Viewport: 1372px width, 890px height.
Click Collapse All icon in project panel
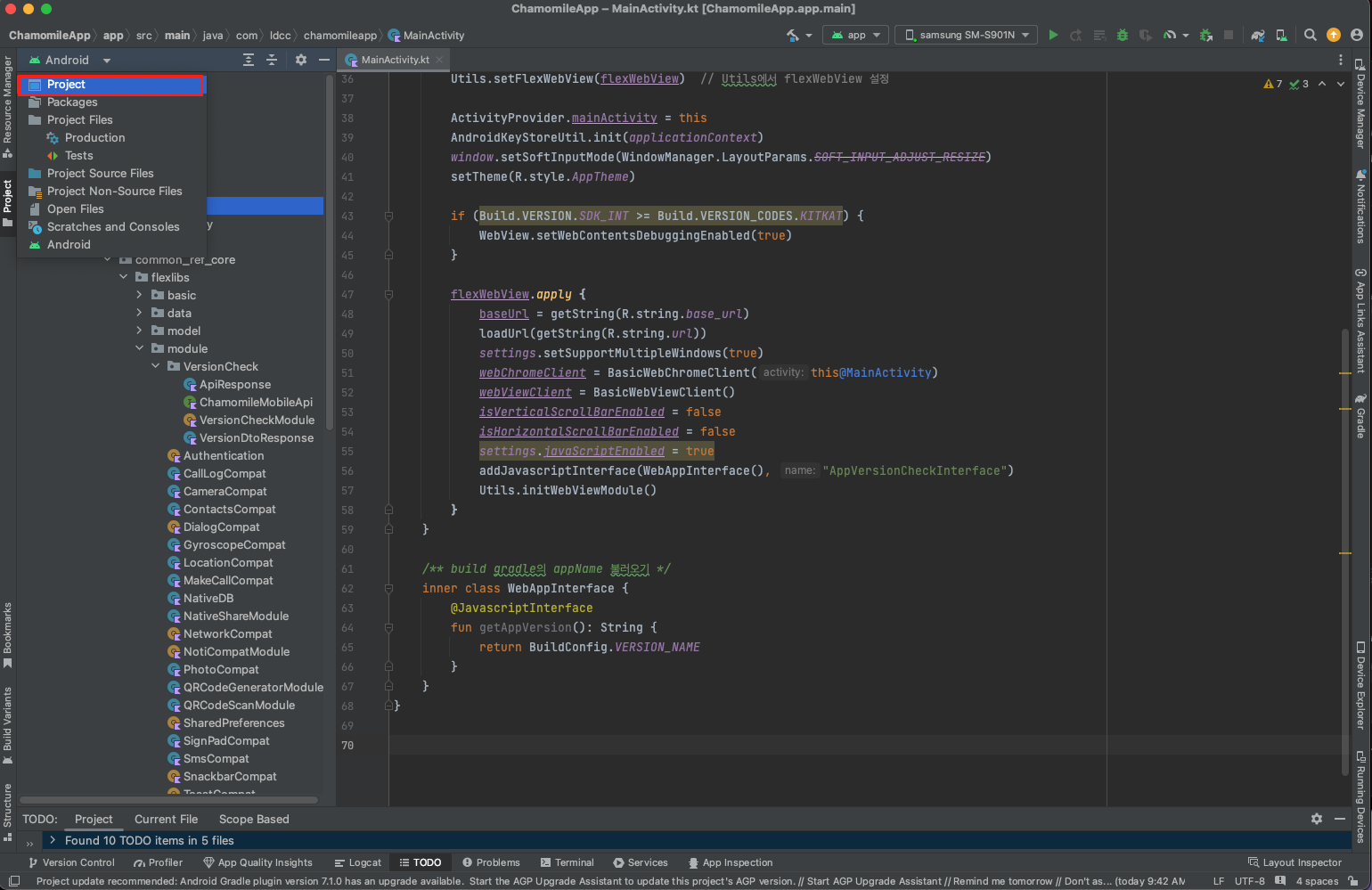tap(272, 60)
